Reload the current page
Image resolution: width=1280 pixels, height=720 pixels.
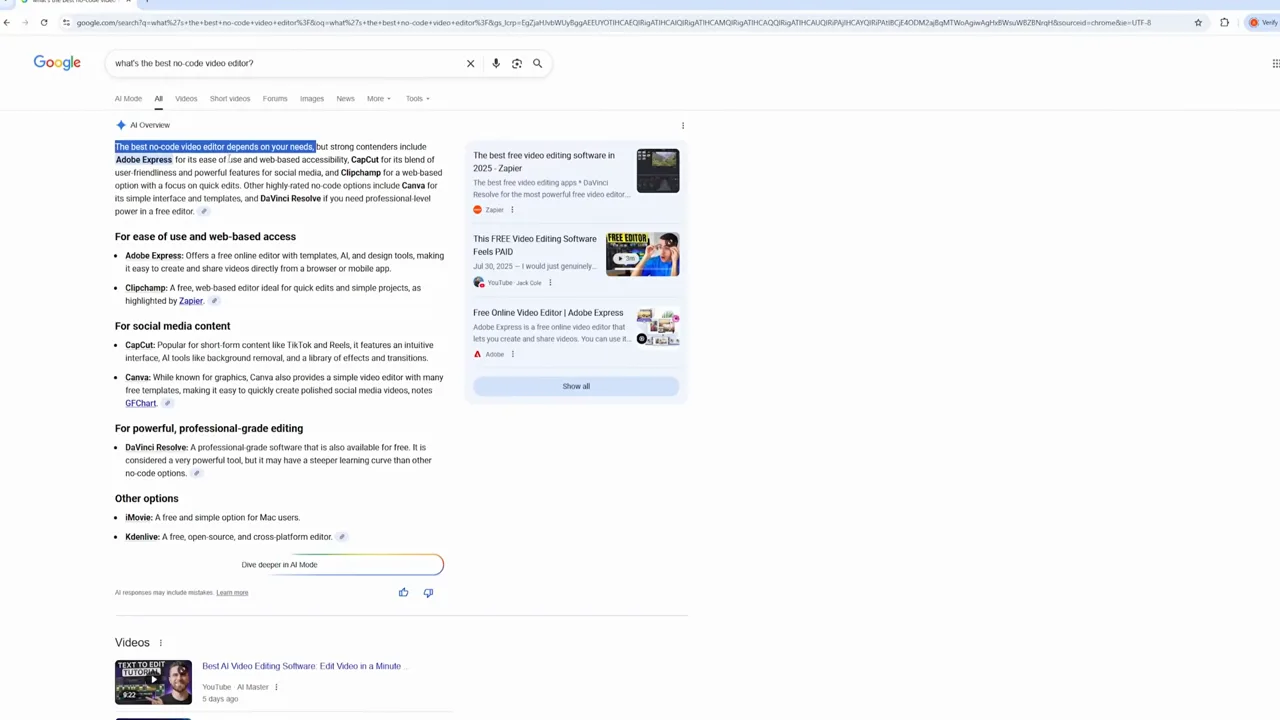(x=44, y=22)
